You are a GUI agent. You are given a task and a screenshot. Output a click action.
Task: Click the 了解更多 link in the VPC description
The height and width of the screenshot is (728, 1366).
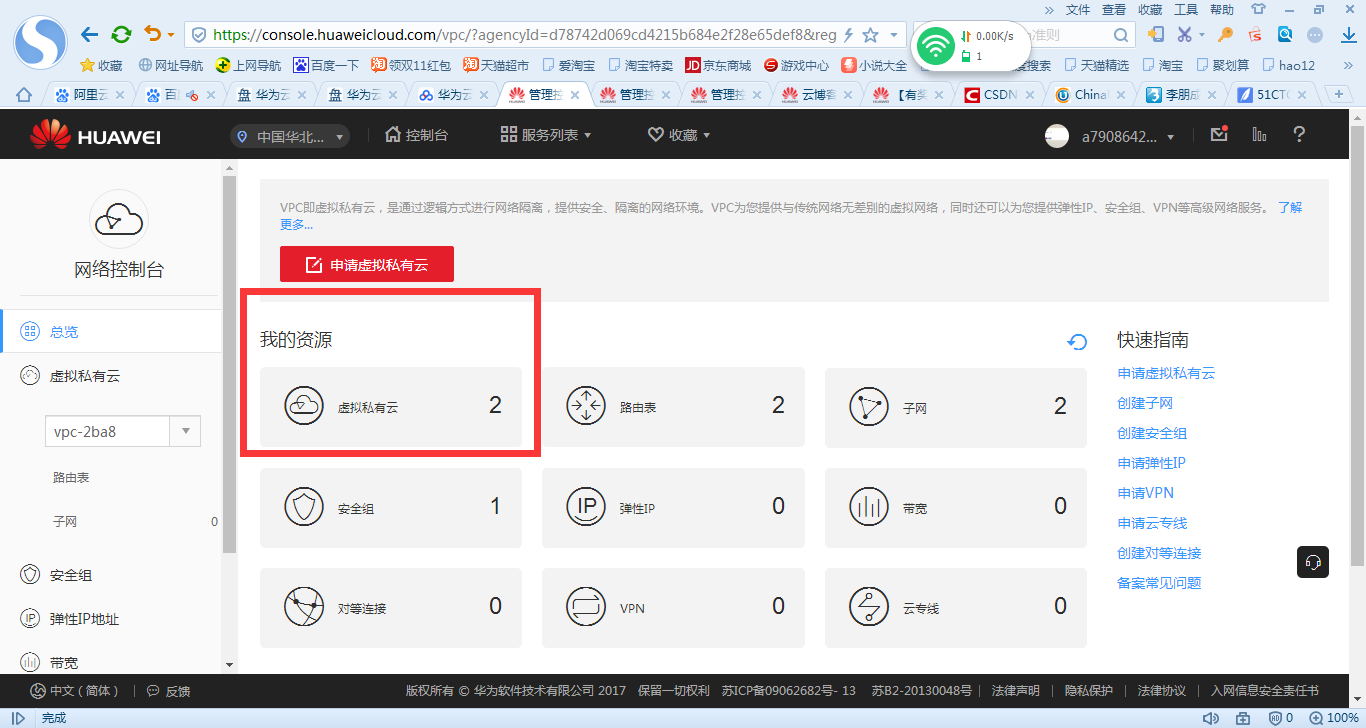tap(1290, 208)
